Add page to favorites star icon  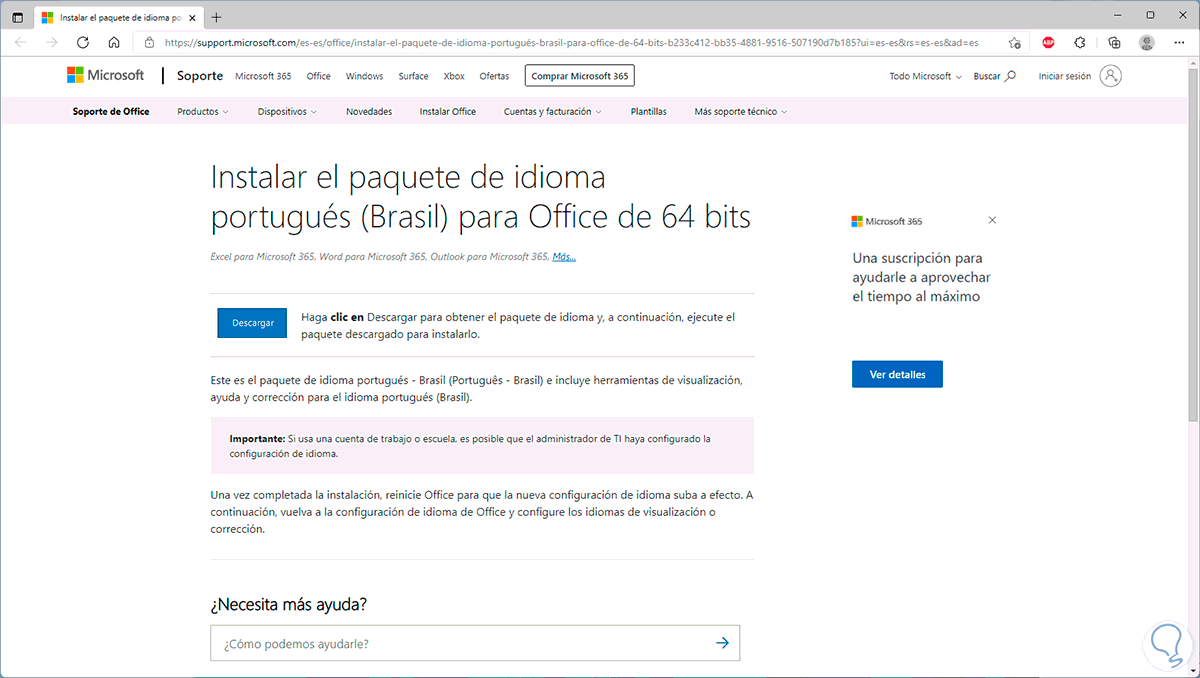coord(1014,43)
